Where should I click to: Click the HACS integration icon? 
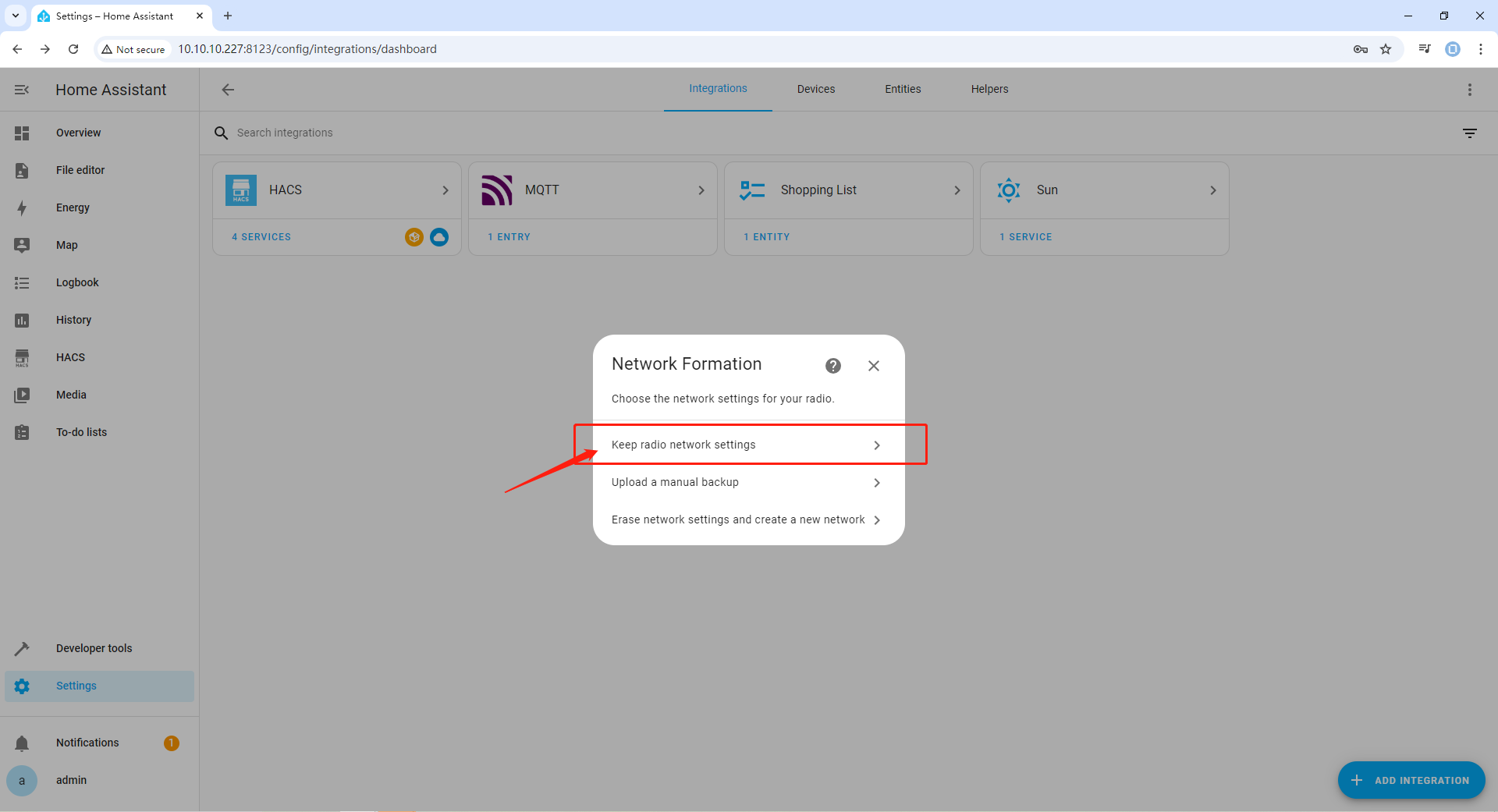(241, 190)
